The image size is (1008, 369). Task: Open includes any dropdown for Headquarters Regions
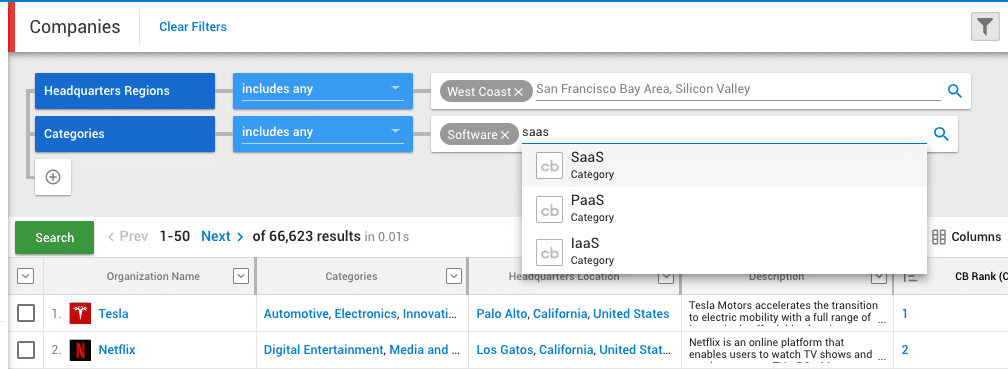[323, 91]
